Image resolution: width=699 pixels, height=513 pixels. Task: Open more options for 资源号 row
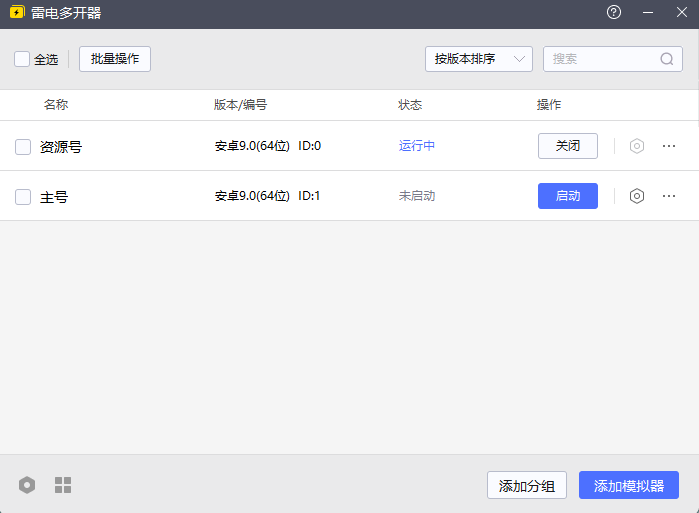click(x=669, y=146)
